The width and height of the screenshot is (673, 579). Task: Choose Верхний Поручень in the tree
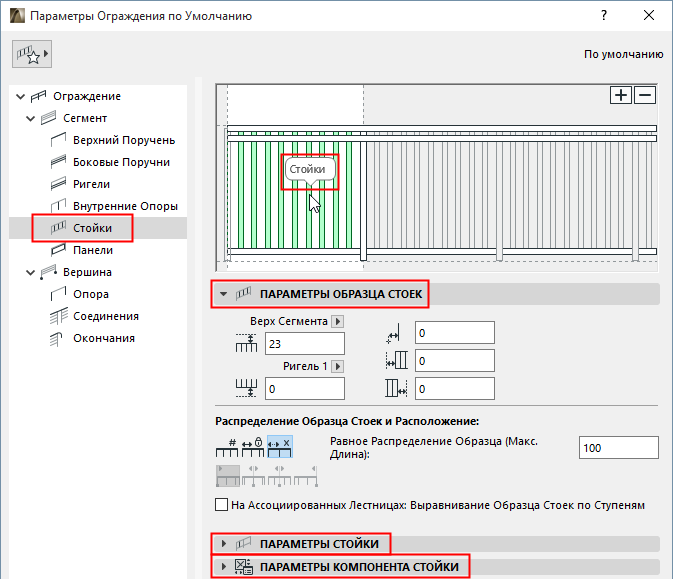point(124,140)
